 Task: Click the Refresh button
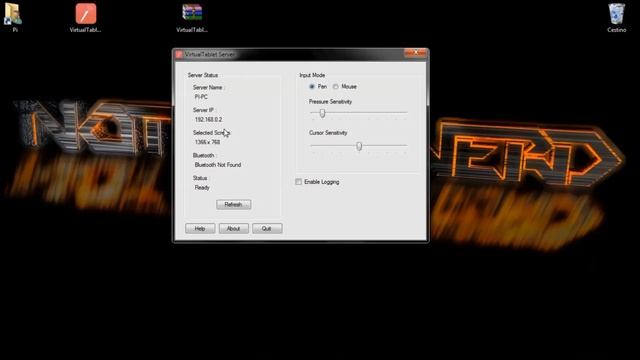233,204
